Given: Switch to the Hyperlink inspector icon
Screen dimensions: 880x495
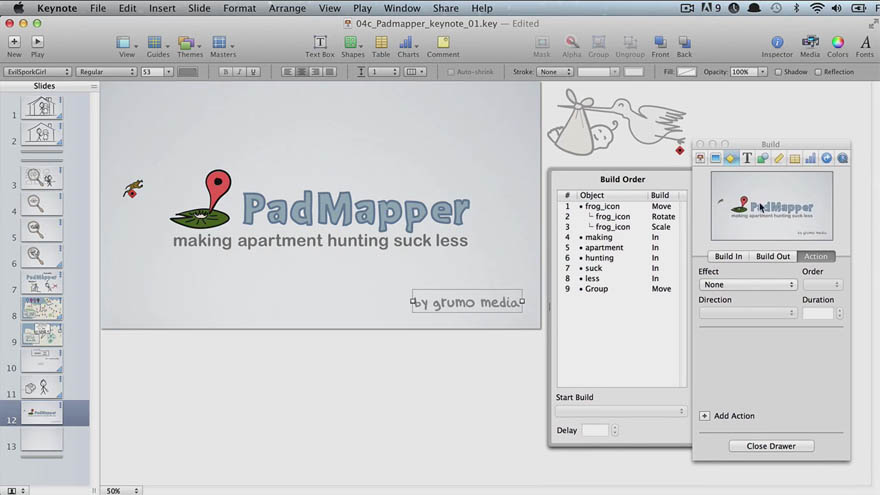Looking at the screenshot, I should pos(827,159).
